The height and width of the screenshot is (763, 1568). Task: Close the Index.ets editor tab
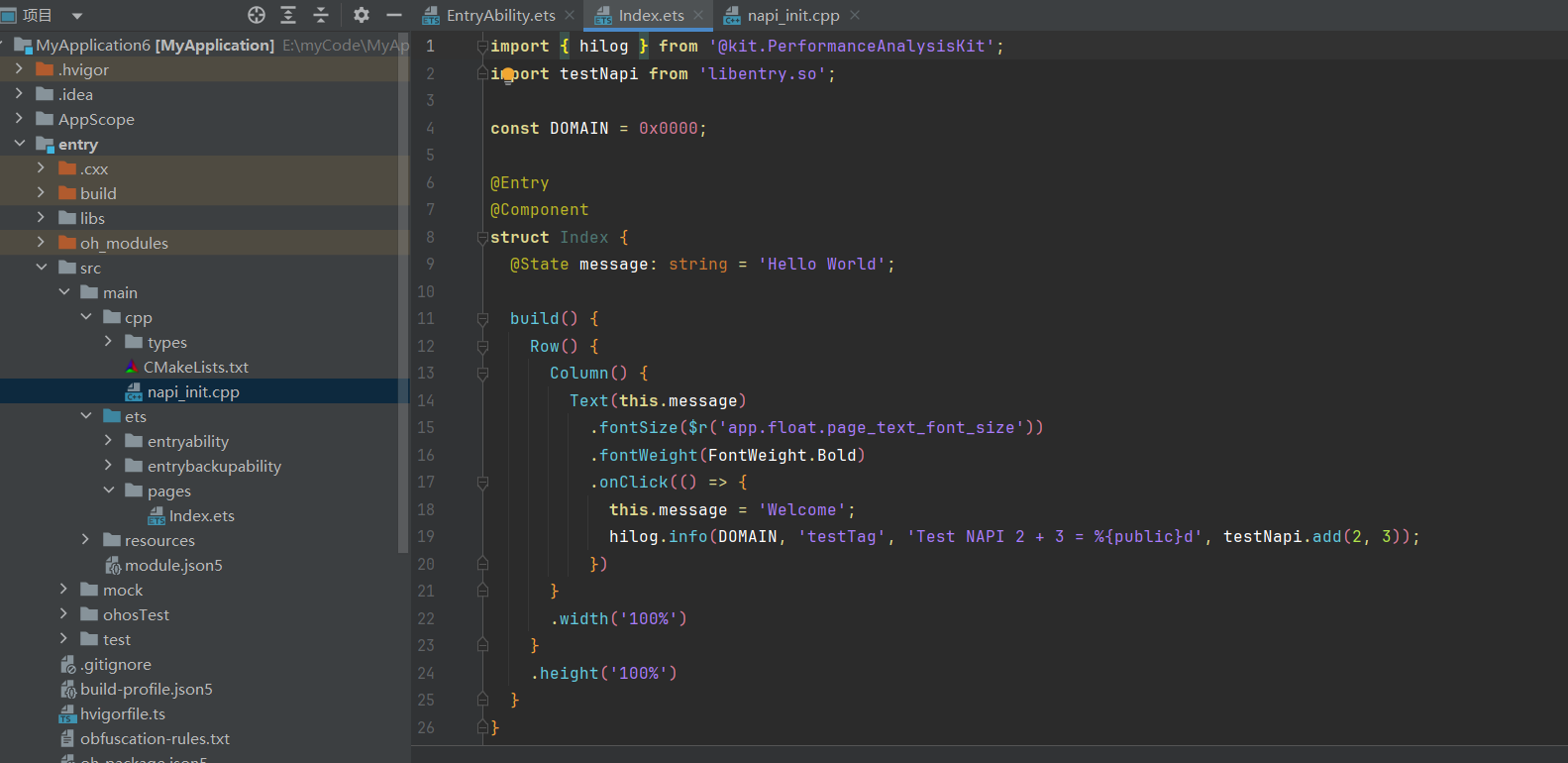[698, 15]
